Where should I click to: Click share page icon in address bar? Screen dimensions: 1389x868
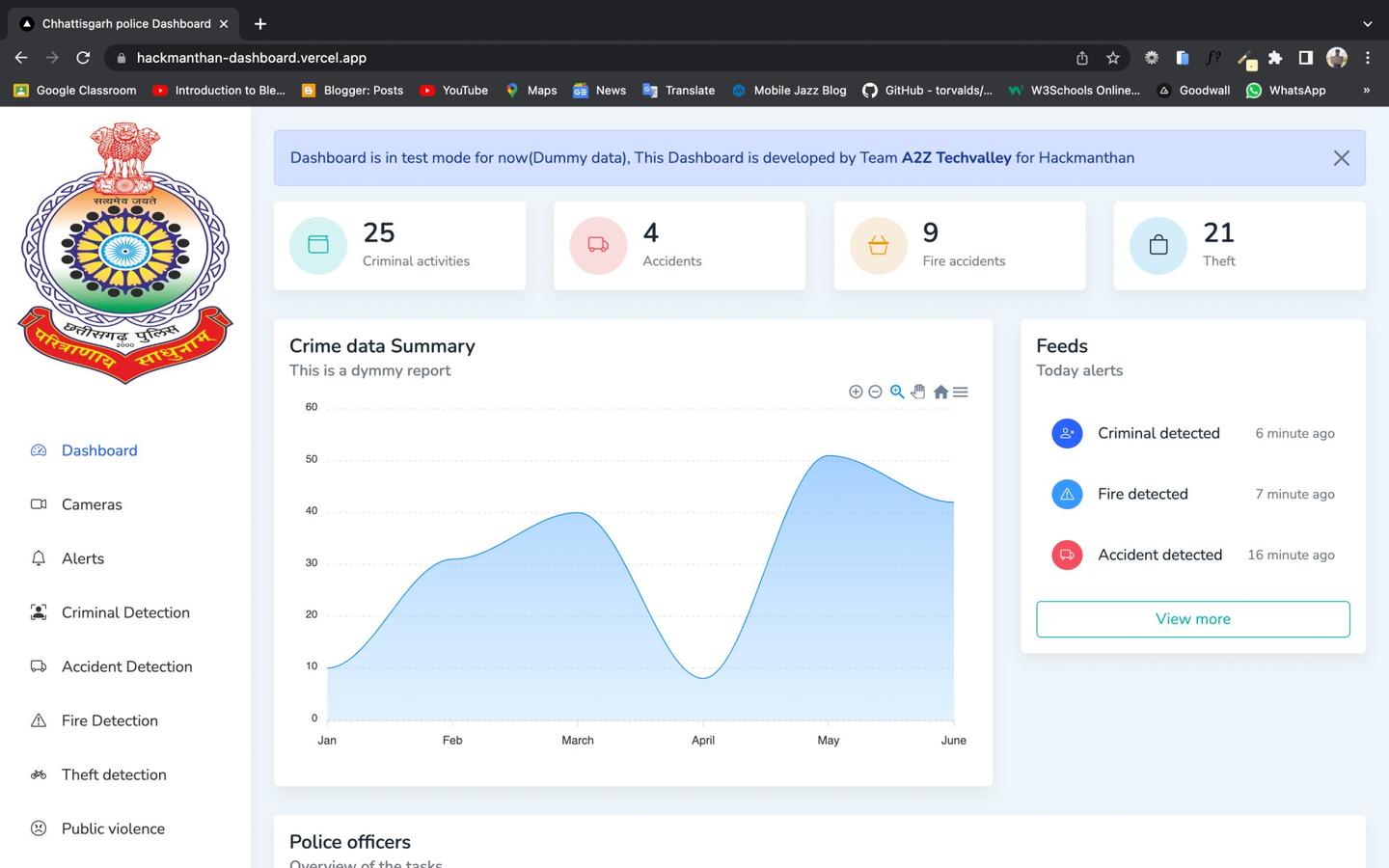tap(1082, 58)
